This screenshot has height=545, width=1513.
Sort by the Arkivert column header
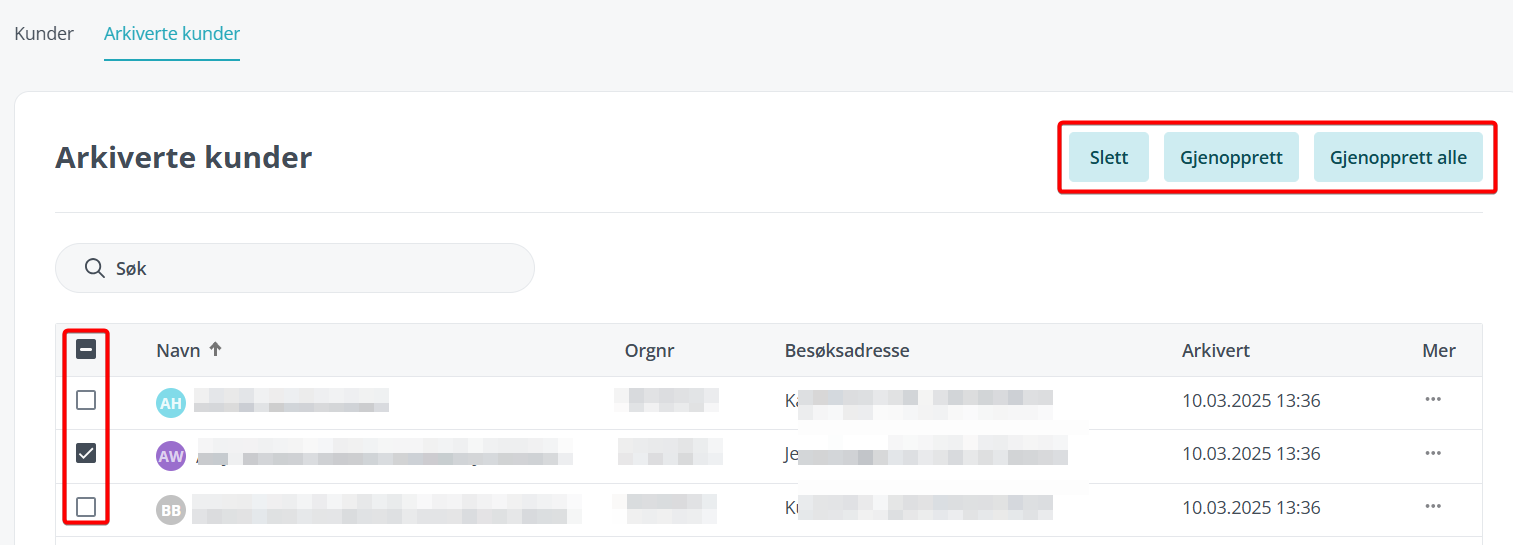[1216, 351]
